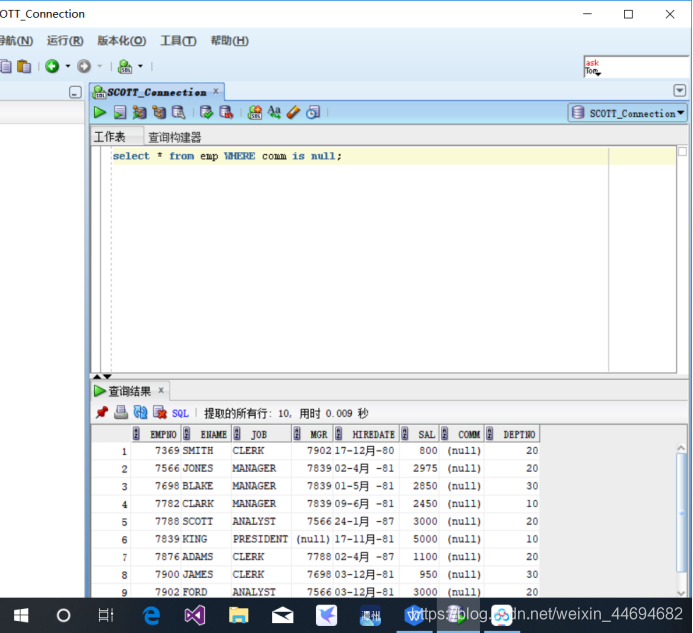Viewport: 693px width, 633px height.
Task: Open the editor tab list dropdown
Action: (680, 91)
